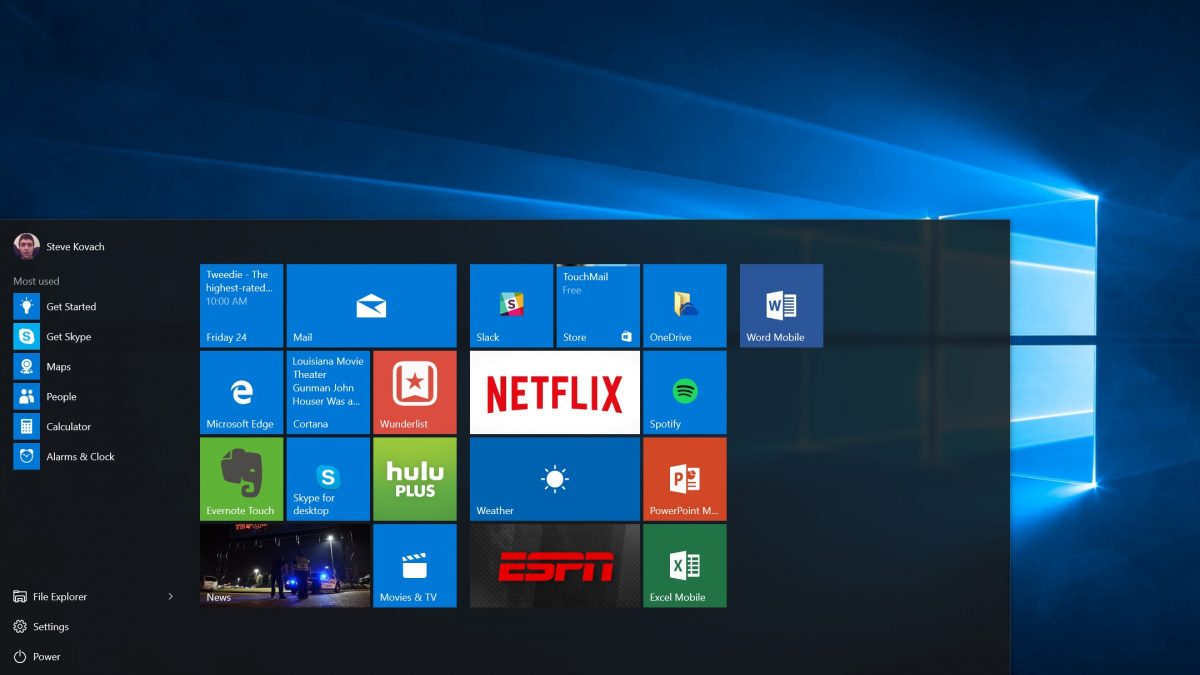This screenshot has height=675, width=1200.
Task: Start Excel Mobile
Action: pos(684,565)
